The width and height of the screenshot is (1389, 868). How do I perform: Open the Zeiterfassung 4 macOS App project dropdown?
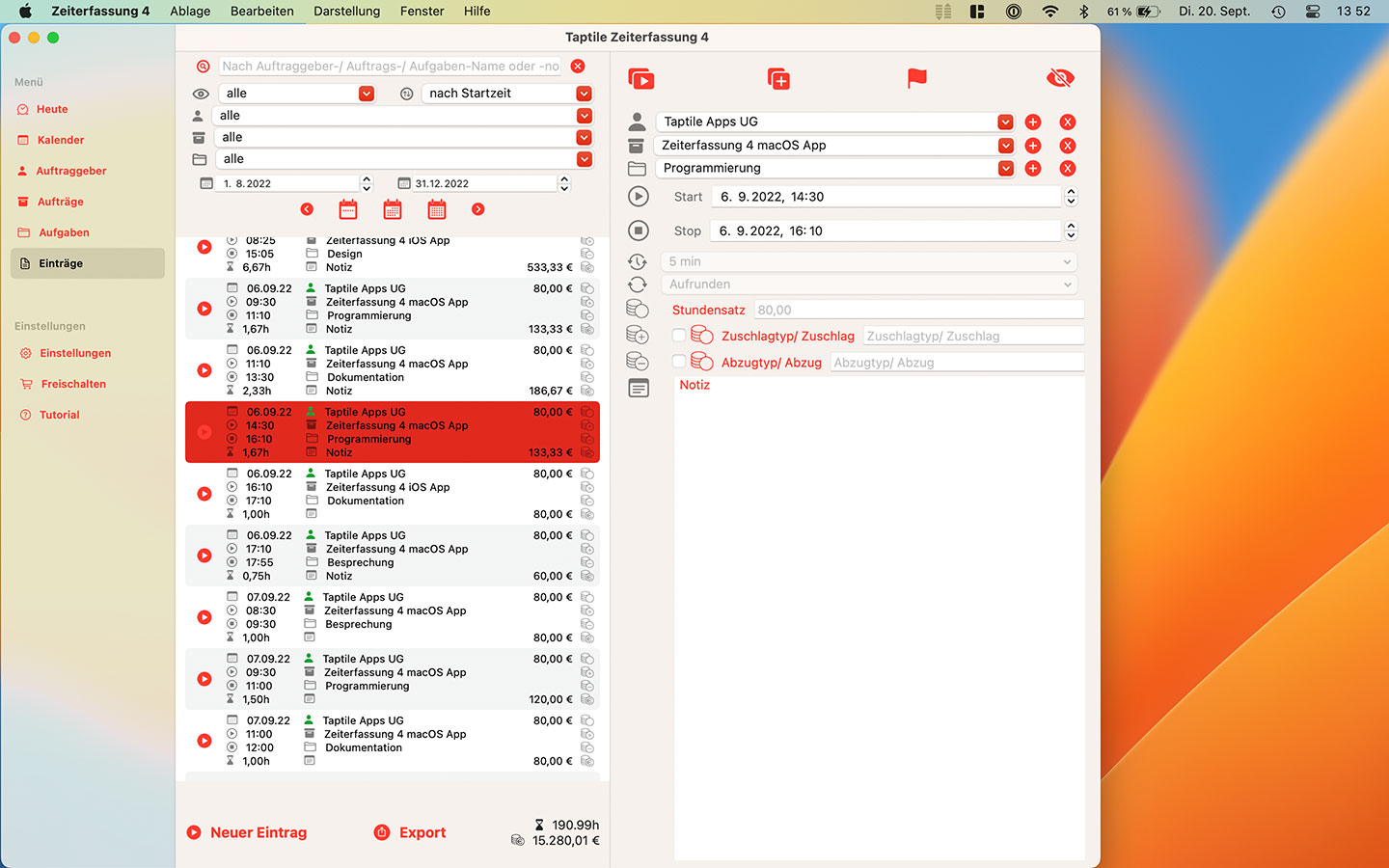(835, 146)
